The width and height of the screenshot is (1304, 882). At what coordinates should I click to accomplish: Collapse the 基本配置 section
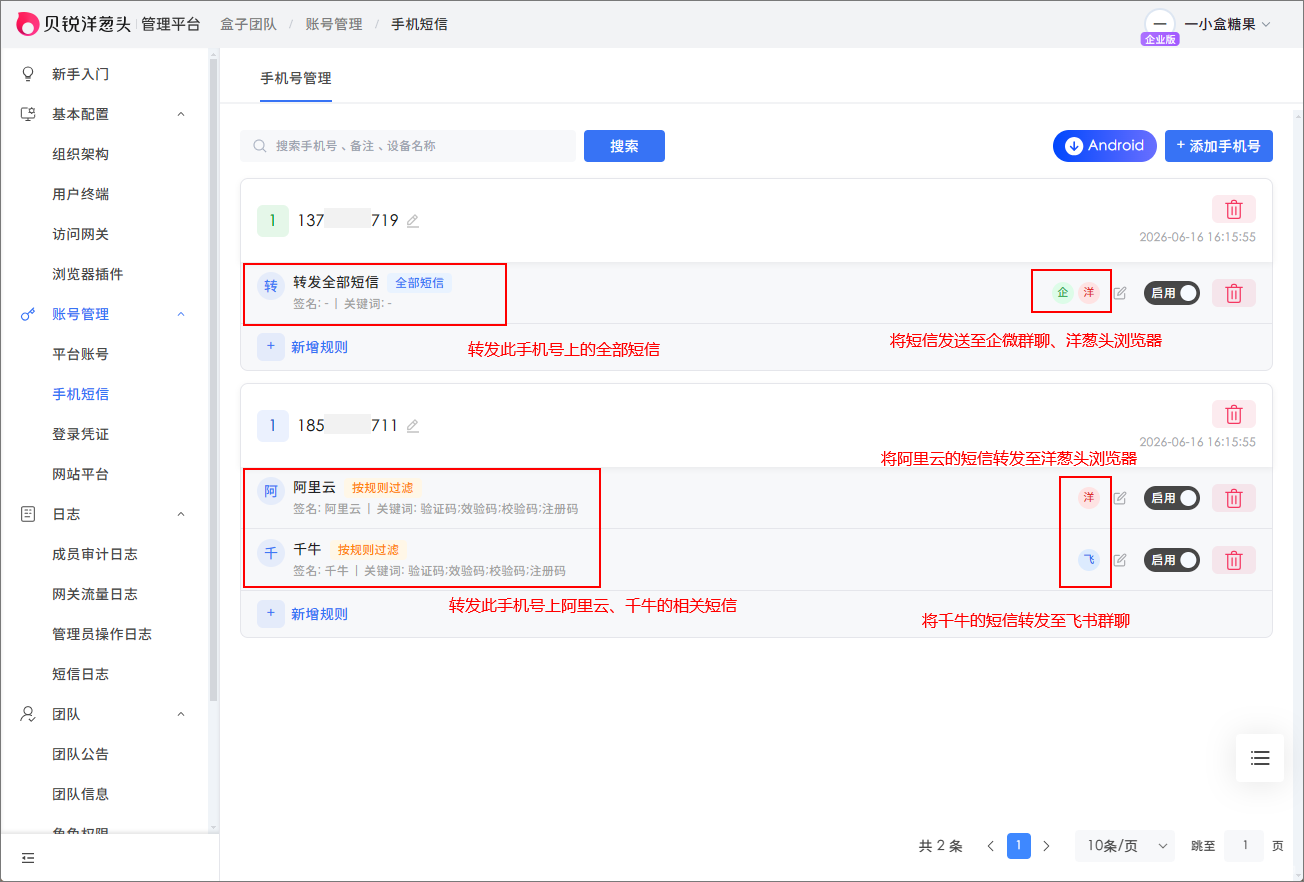click(x=181, y=114)
